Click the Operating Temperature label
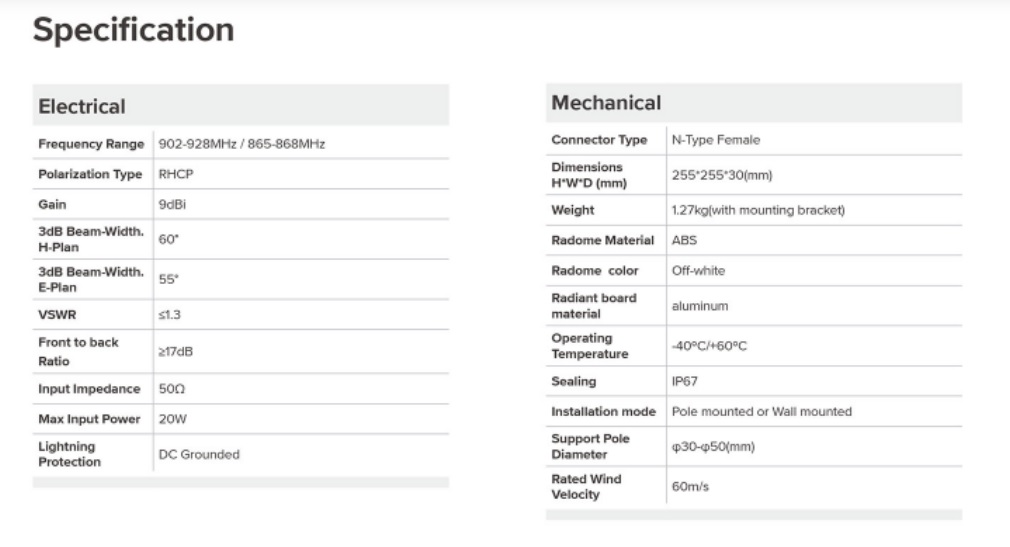This screenshot has height=547, width=1010. click(590, 346)
